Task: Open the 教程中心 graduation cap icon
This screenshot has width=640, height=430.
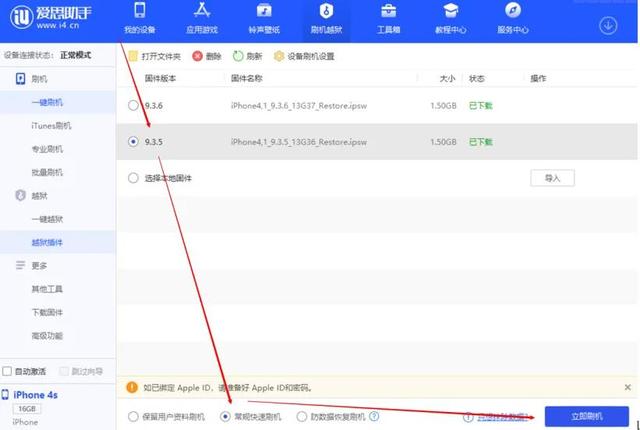Action: 451,11
